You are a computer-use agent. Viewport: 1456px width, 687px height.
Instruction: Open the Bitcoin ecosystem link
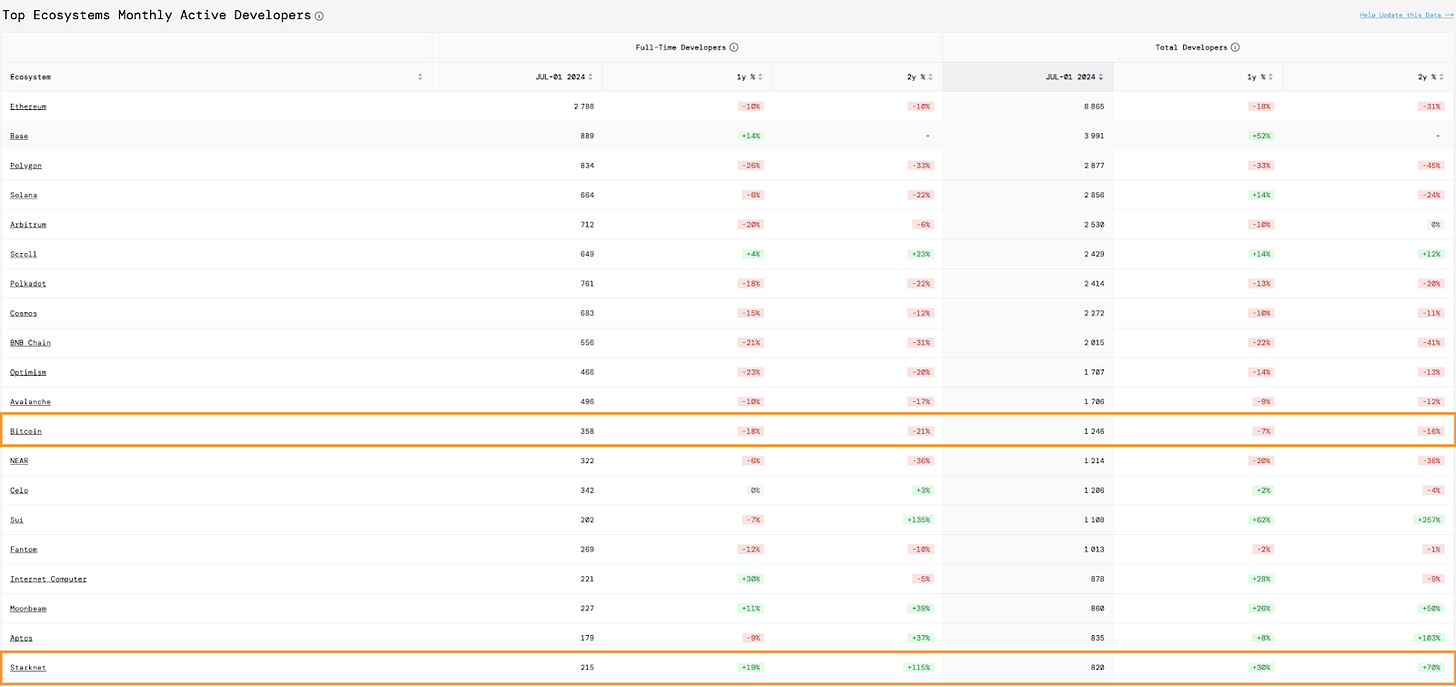click(26, 431)
